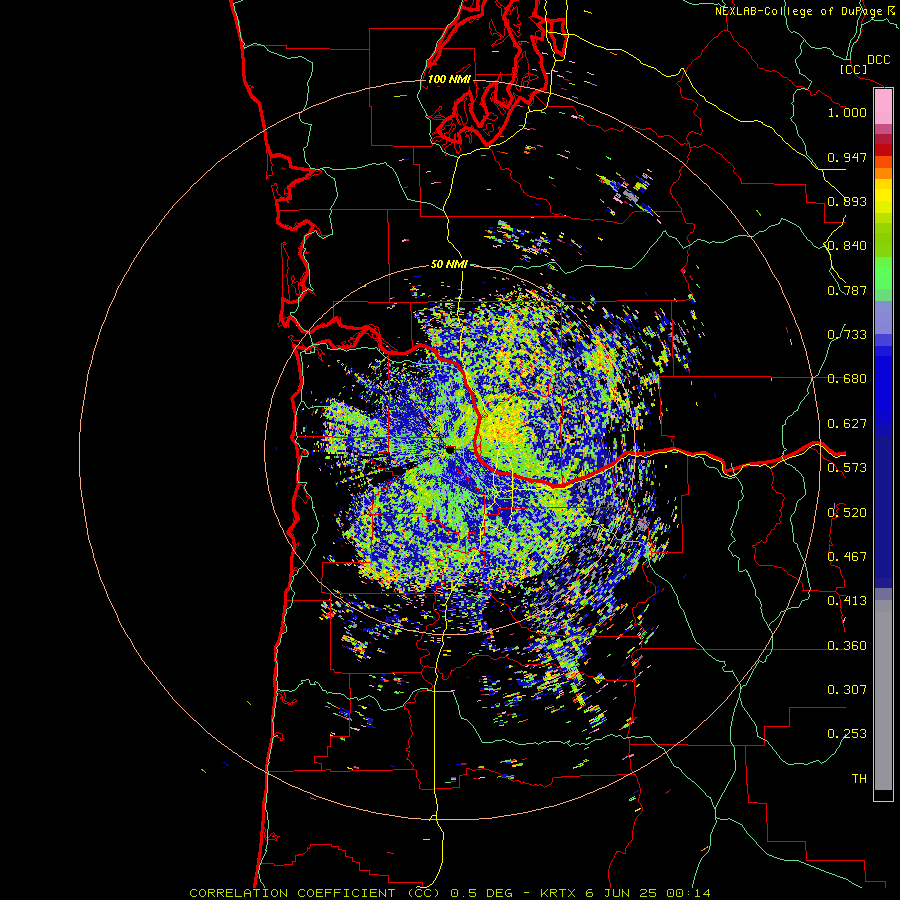The image size is (900, 900).
Task: Click the [CC] label above the color scale
Action: pos(853,69)
